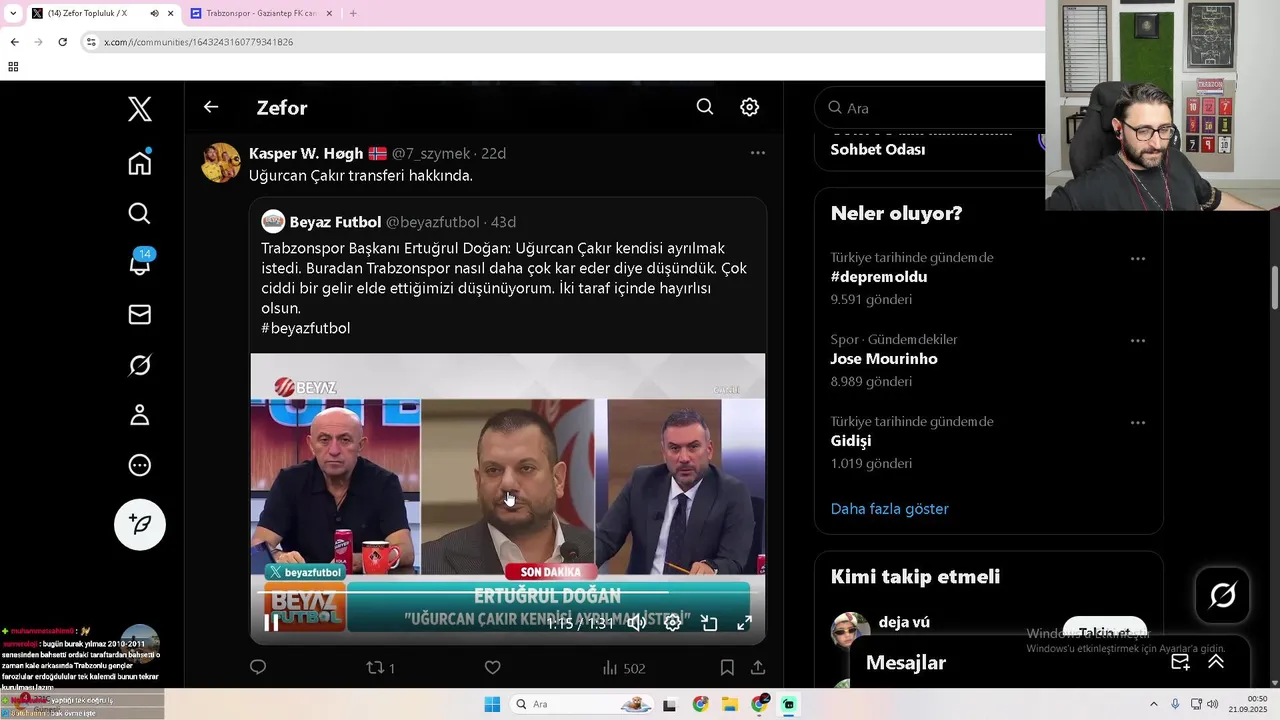The height and width of the screenshot is (720, 1280).
Task: Click Daha fazla göster link
Action: [x=890, y=509]
